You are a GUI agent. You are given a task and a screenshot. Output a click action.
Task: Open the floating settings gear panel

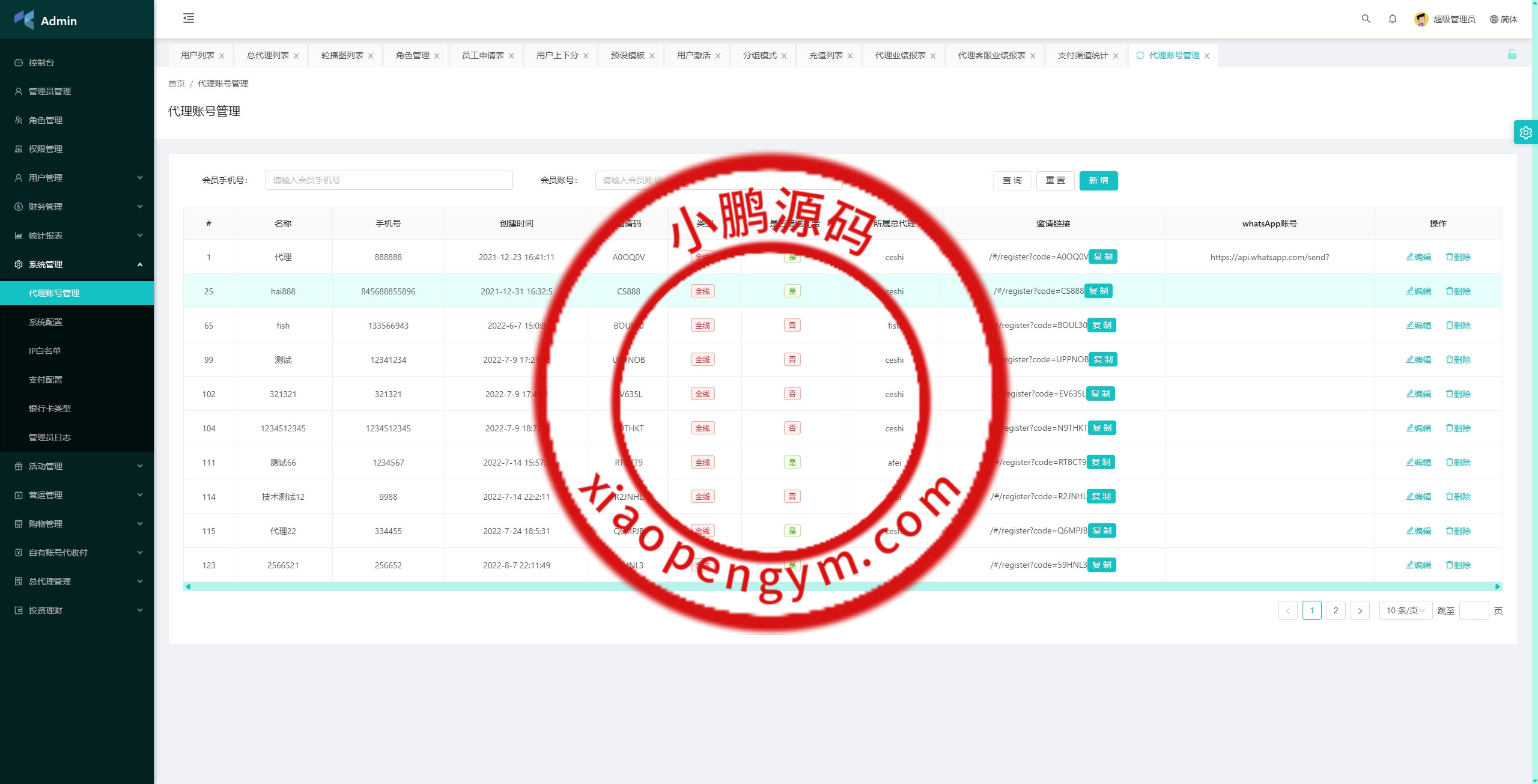[x=1525, y=132]
